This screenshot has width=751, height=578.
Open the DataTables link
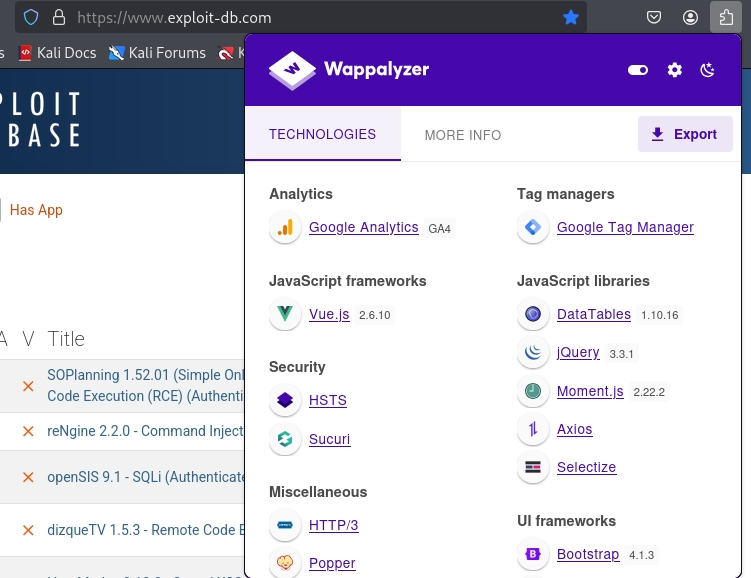point(593,314)
